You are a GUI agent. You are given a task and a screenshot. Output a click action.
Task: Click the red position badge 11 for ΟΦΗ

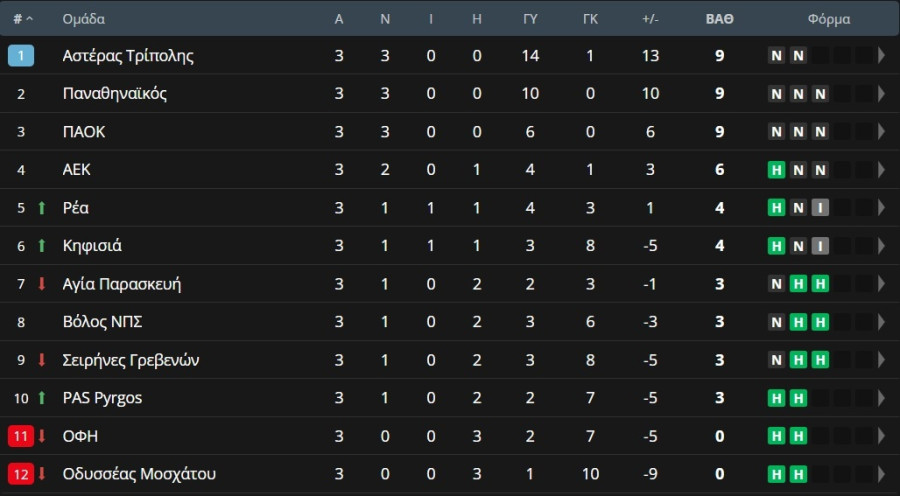[21, 436]
